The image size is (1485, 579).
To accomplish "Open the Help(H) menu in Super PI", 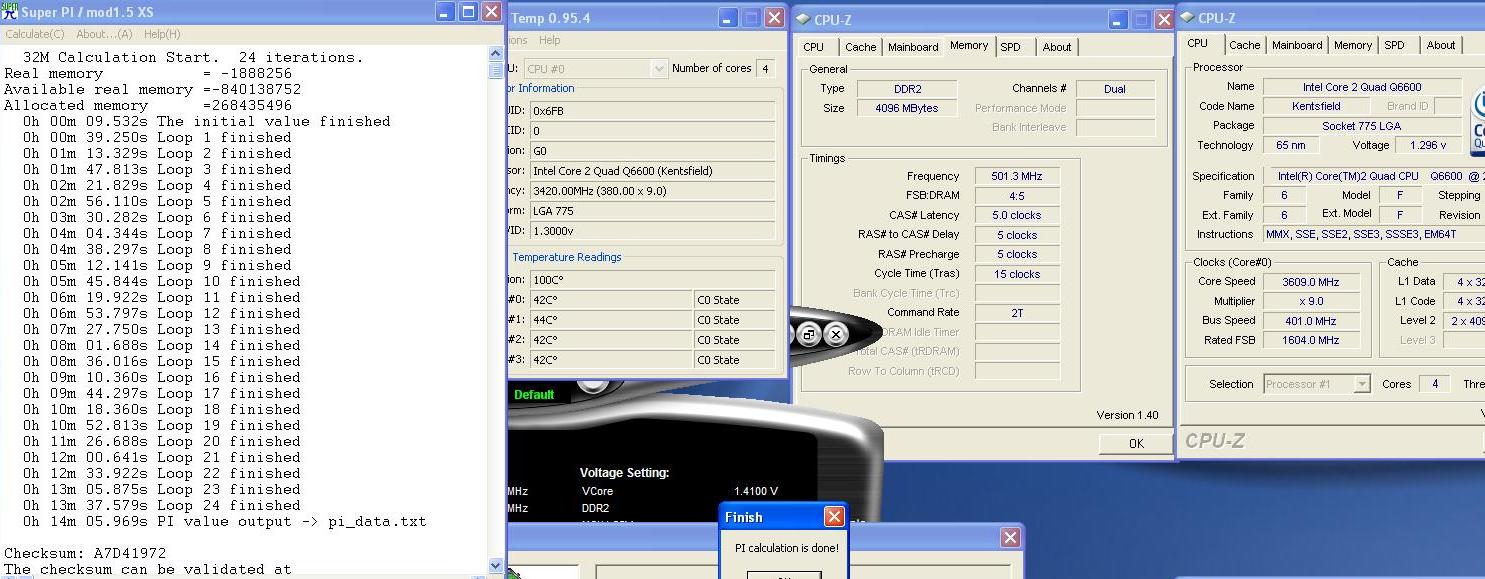I will [162, 34].
